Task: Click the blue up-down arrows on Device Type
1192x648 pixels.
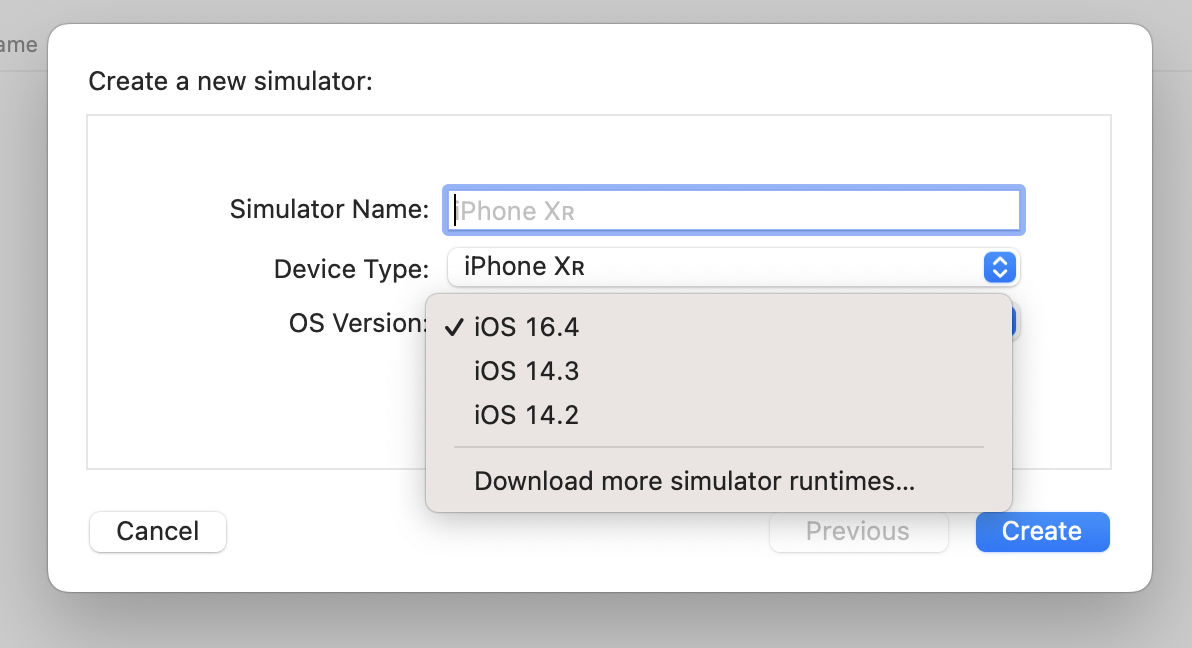Action: point(1000,267)
